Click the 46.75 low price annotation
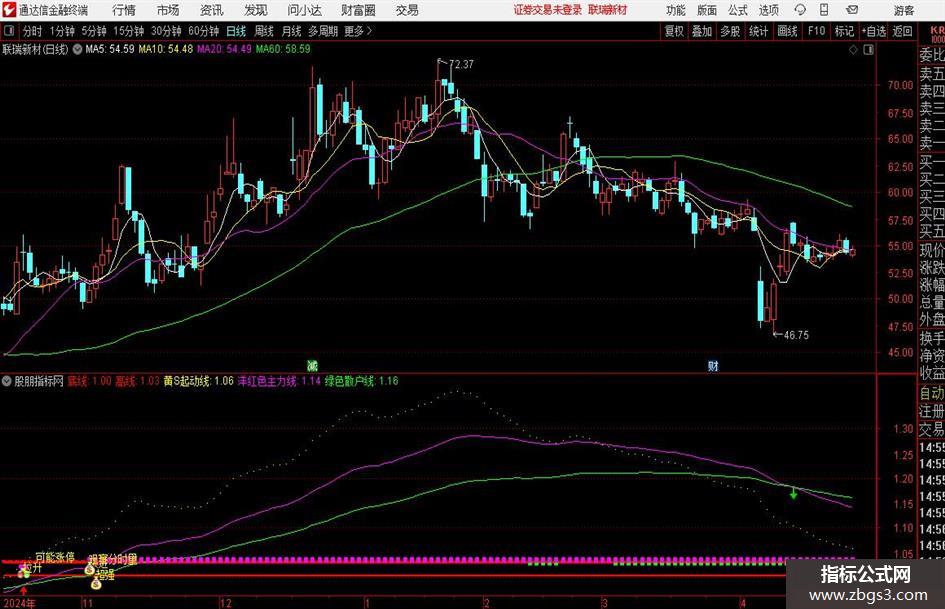The width and height of the screenshot is (945, 609). (796, 335)
